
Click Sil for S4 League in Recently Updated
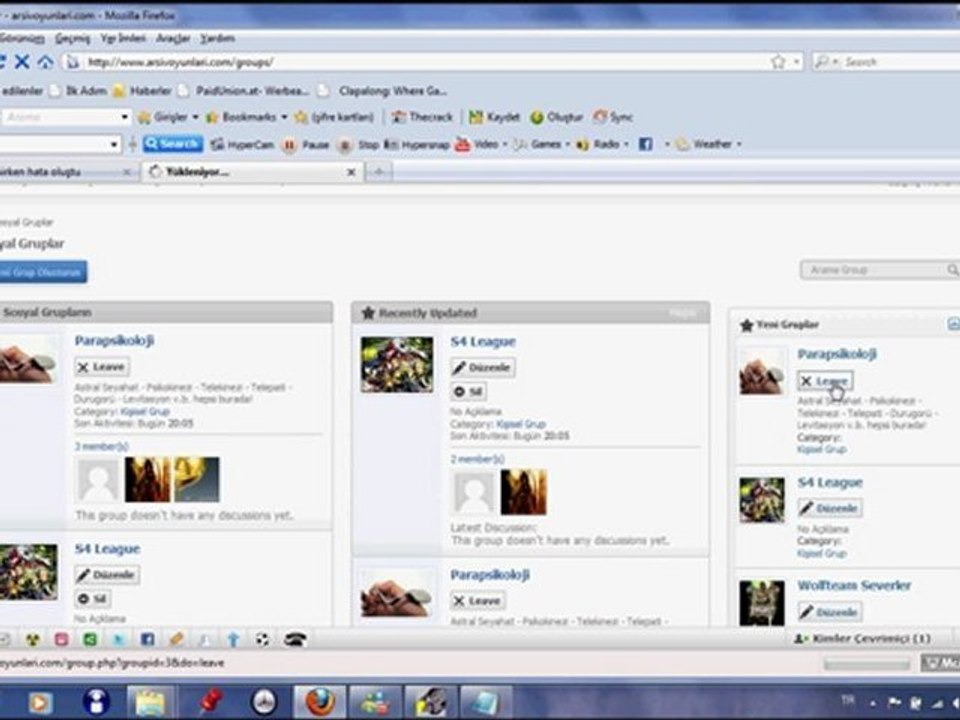[468, 391]
